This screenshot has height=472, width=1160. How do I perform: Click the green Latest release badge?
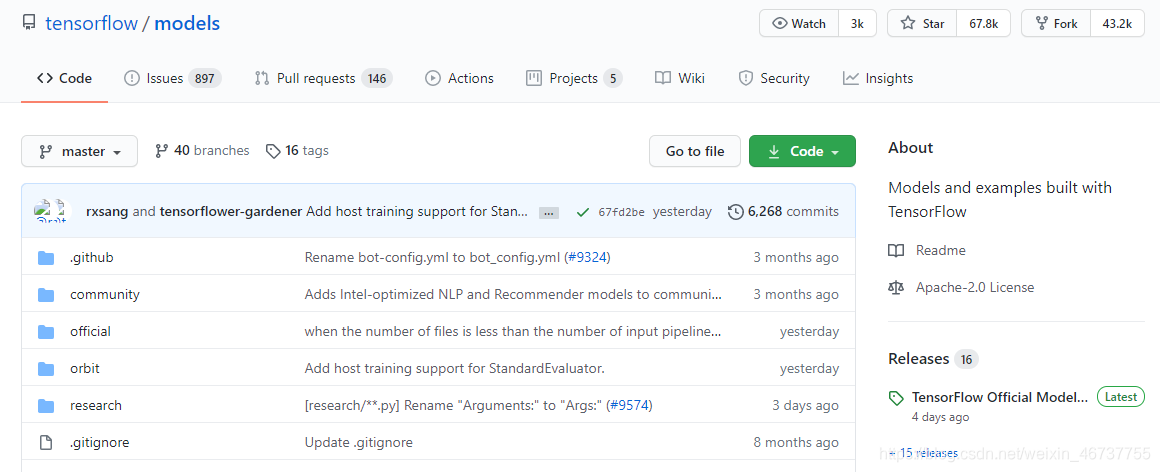click(1120, 397)
